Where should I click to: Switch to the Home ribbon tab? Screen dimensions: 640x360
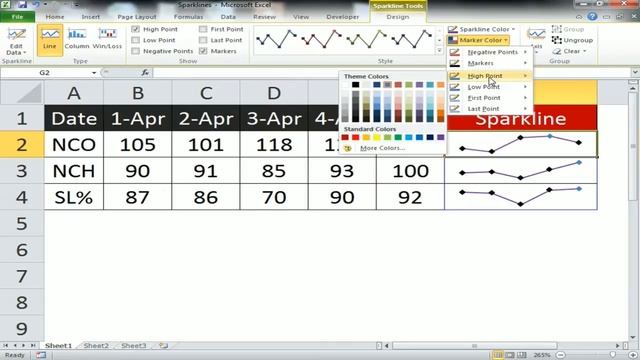55,17
